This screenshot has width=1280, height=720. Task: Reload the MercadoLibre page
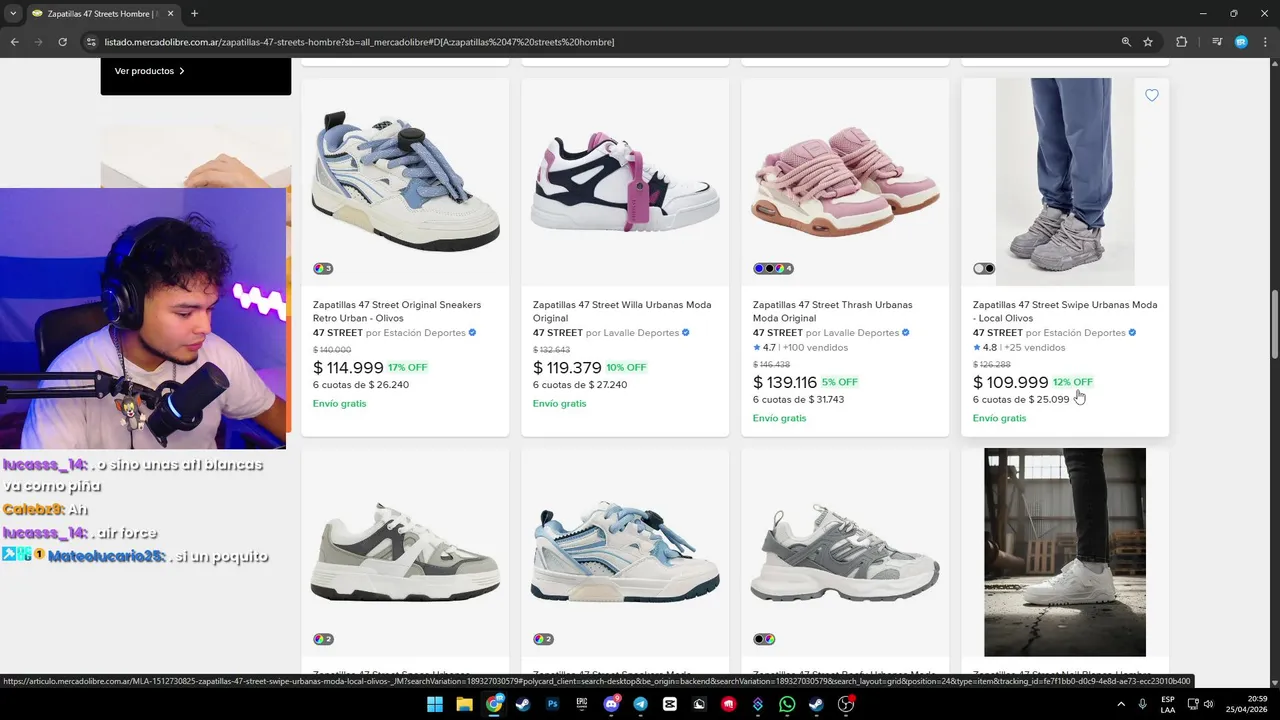(x=62, y=42)
